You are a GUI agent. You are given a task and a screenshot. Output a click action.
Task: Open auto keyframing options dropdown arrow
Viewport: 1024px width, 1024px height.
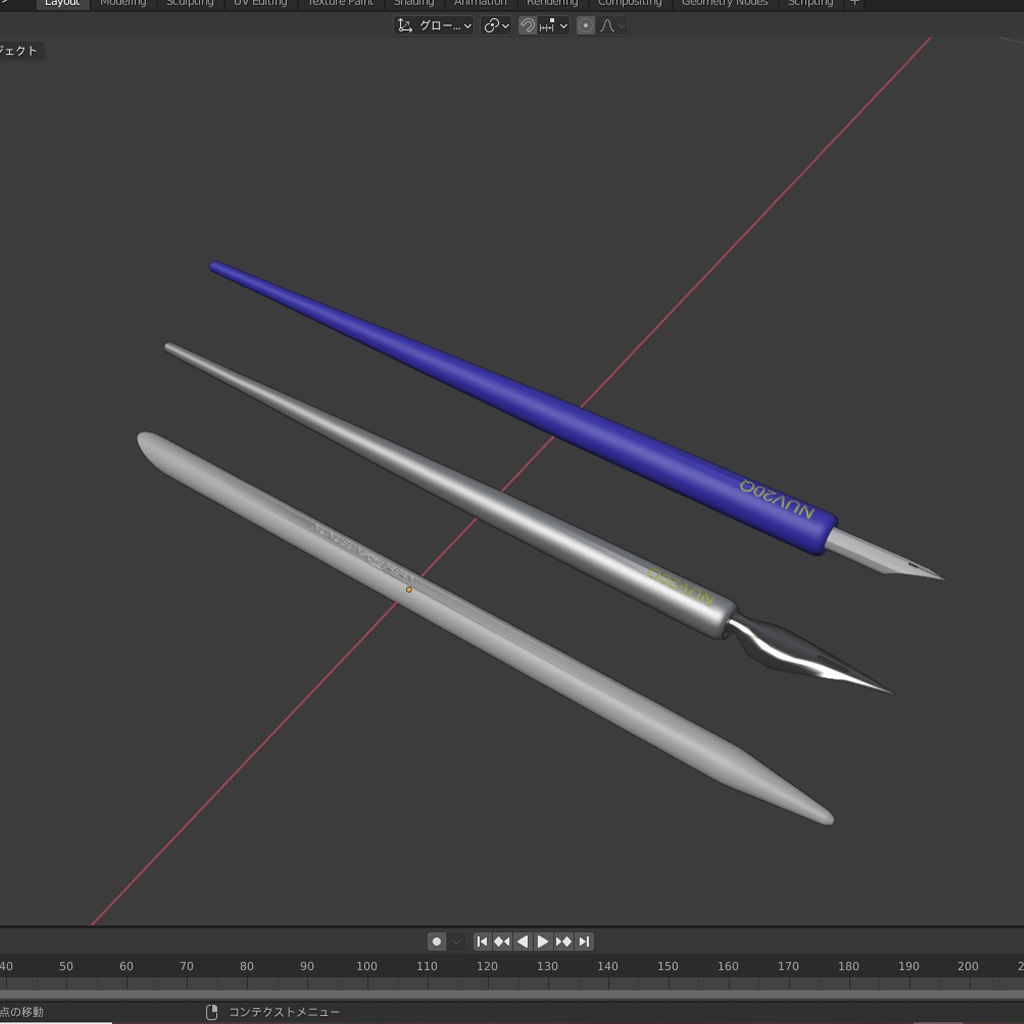[456, 941]
